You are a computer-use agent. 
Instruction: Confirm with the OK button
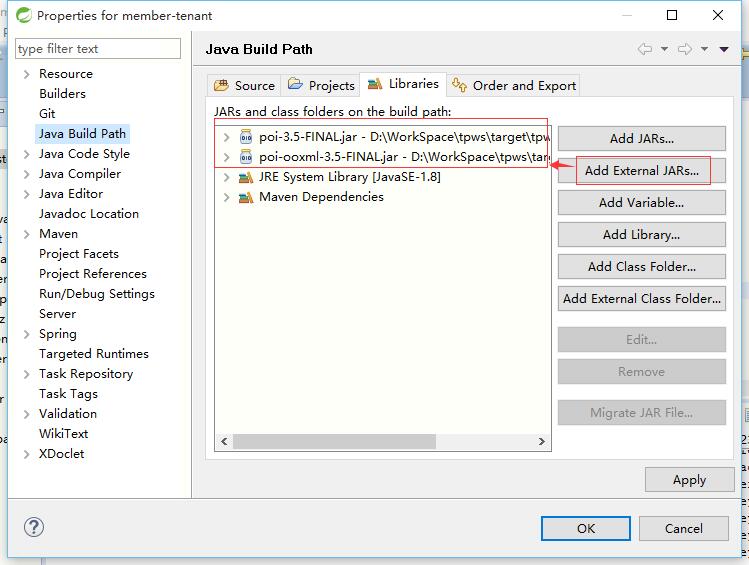586,528
